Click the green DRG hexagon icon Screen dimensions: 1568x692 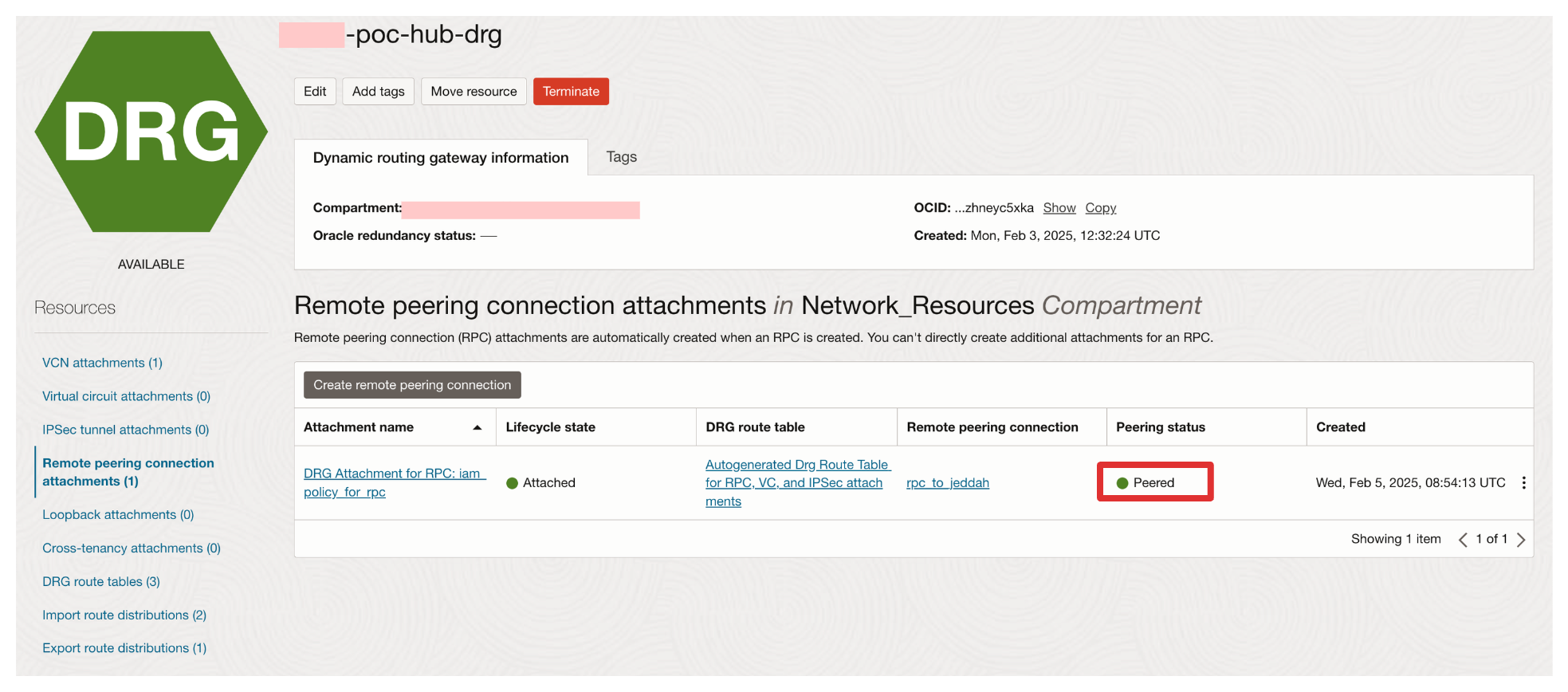point(151,132)
